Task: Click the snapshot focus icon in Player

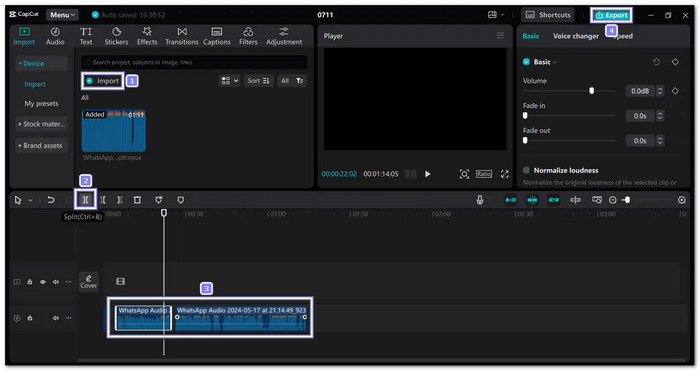Action: [464, 174]
